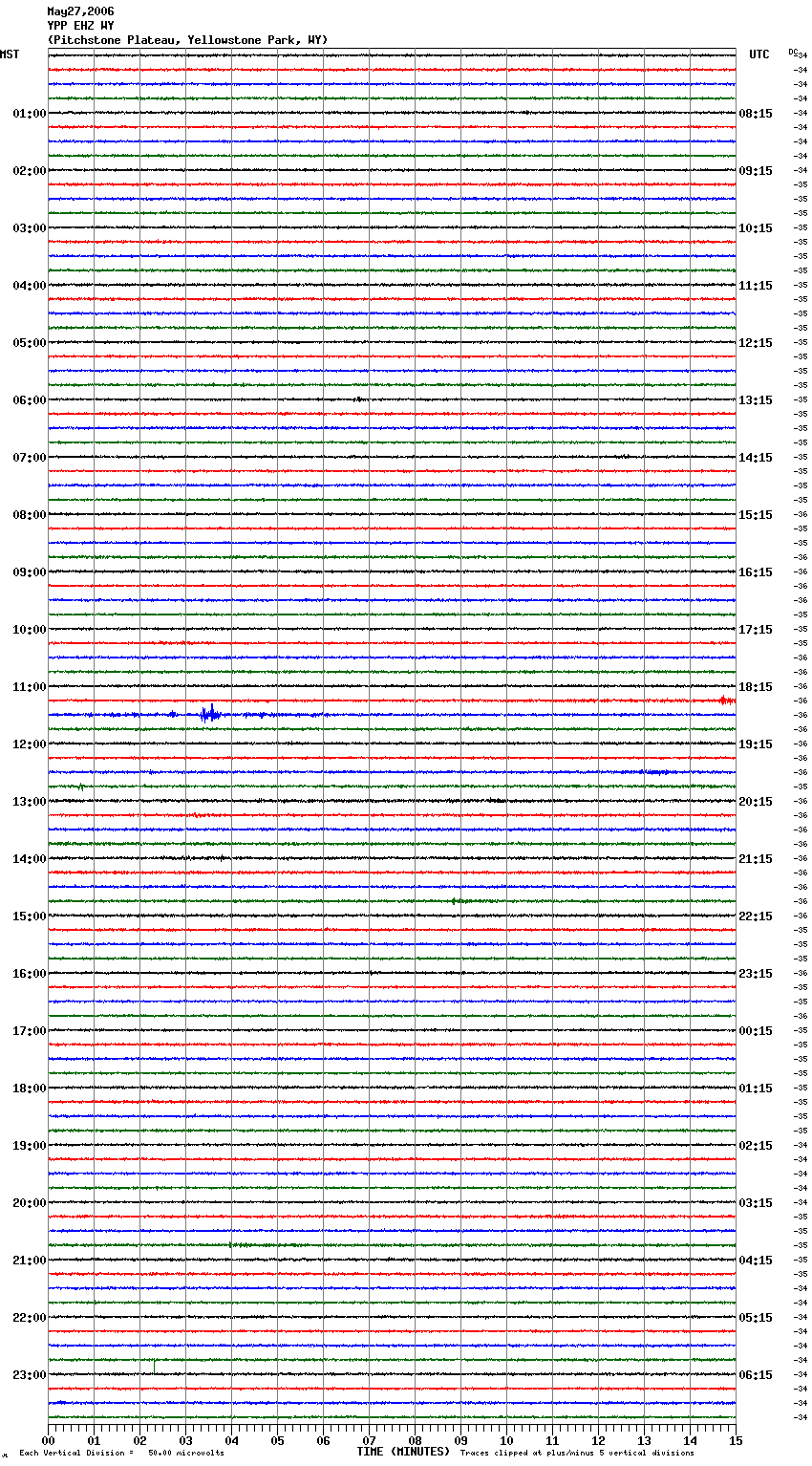
Task: Click the DC offset column header
Action: [x=793, y=52]
